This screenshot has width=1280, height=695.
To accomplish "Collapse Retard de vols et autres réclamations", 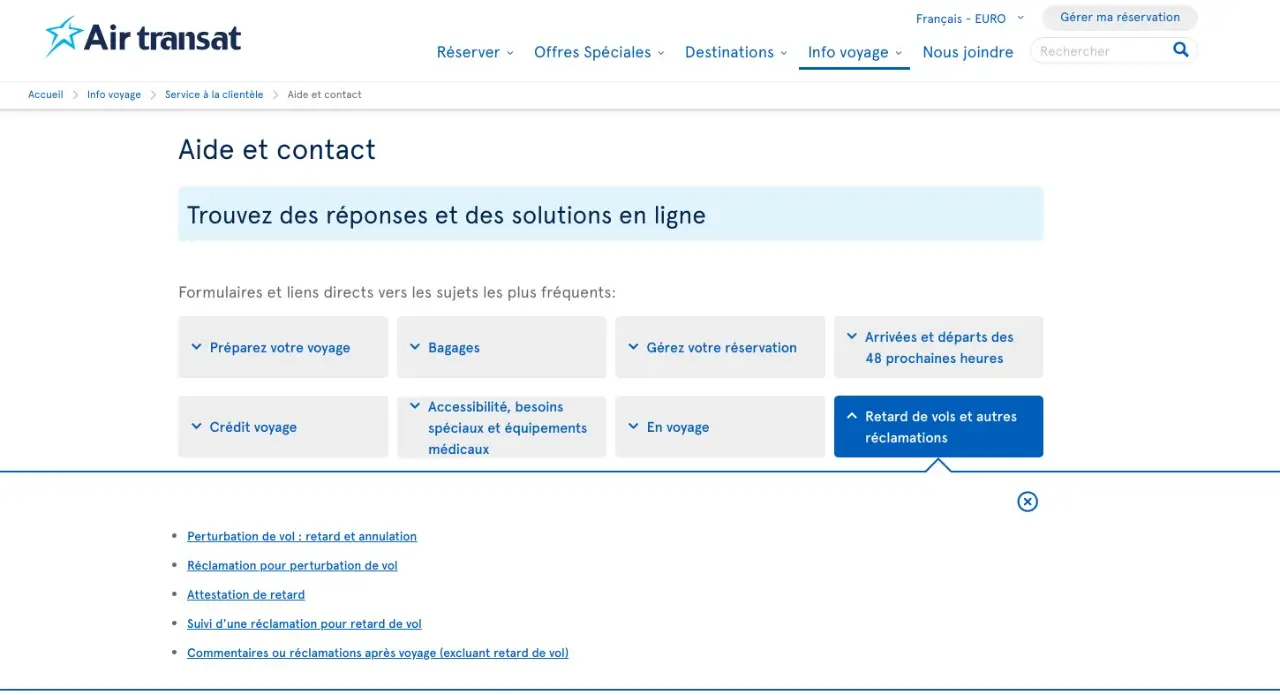I will coord(939,427).
